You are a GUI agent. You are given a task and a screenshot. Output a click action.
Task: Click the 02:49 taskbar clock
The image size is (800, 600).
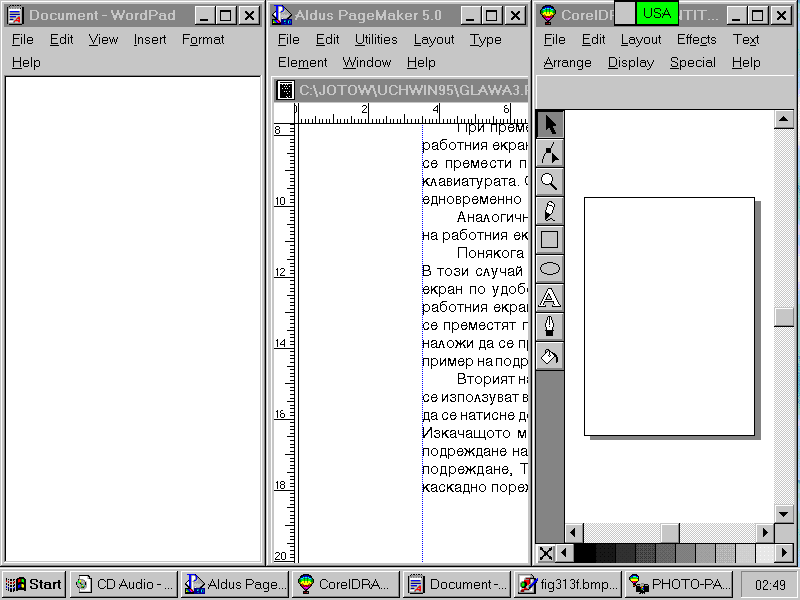(x=770, y=585)
